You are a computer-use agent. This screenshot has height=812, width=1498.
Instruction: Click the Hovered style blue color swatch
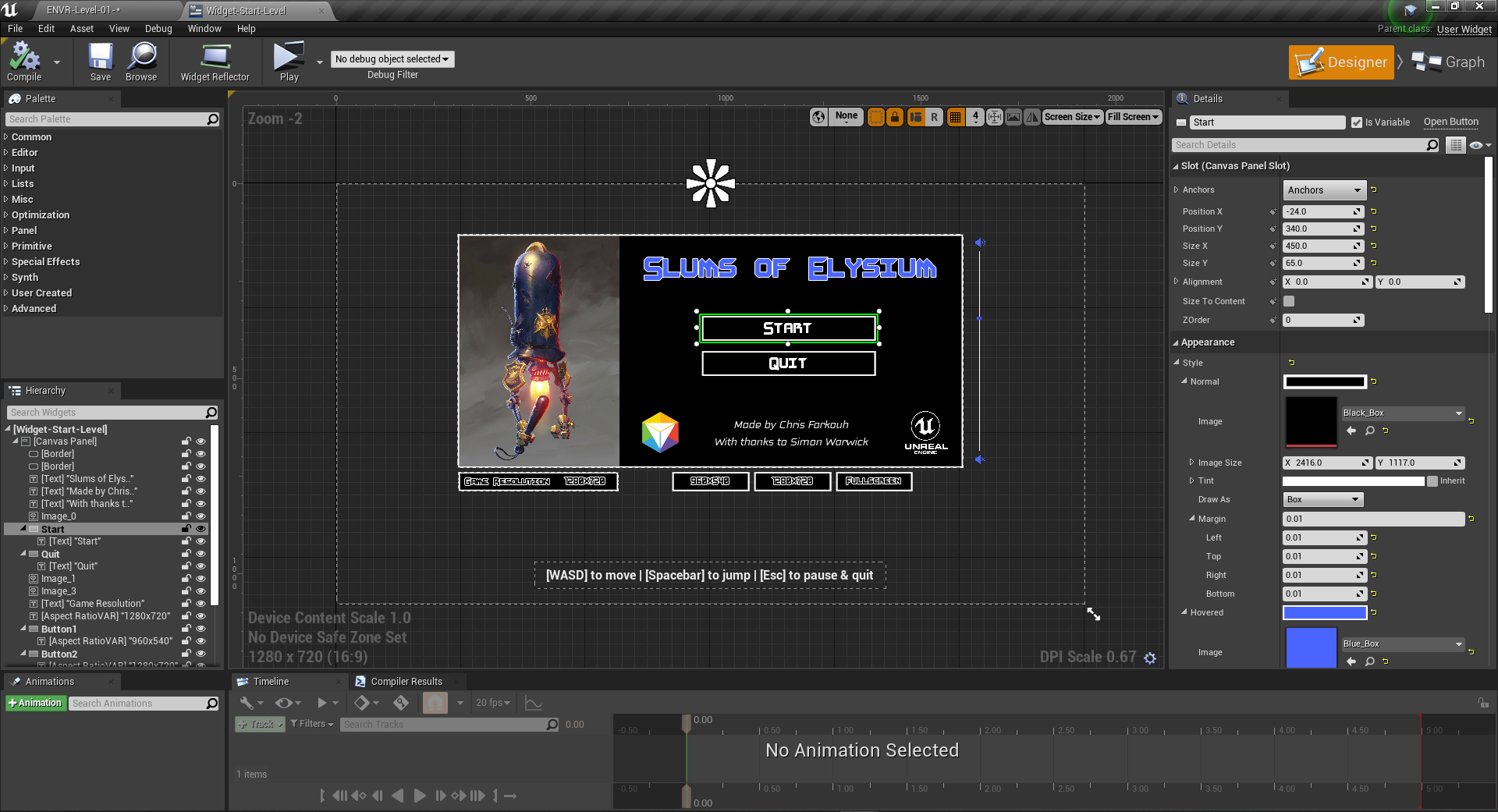point(1325,613)
